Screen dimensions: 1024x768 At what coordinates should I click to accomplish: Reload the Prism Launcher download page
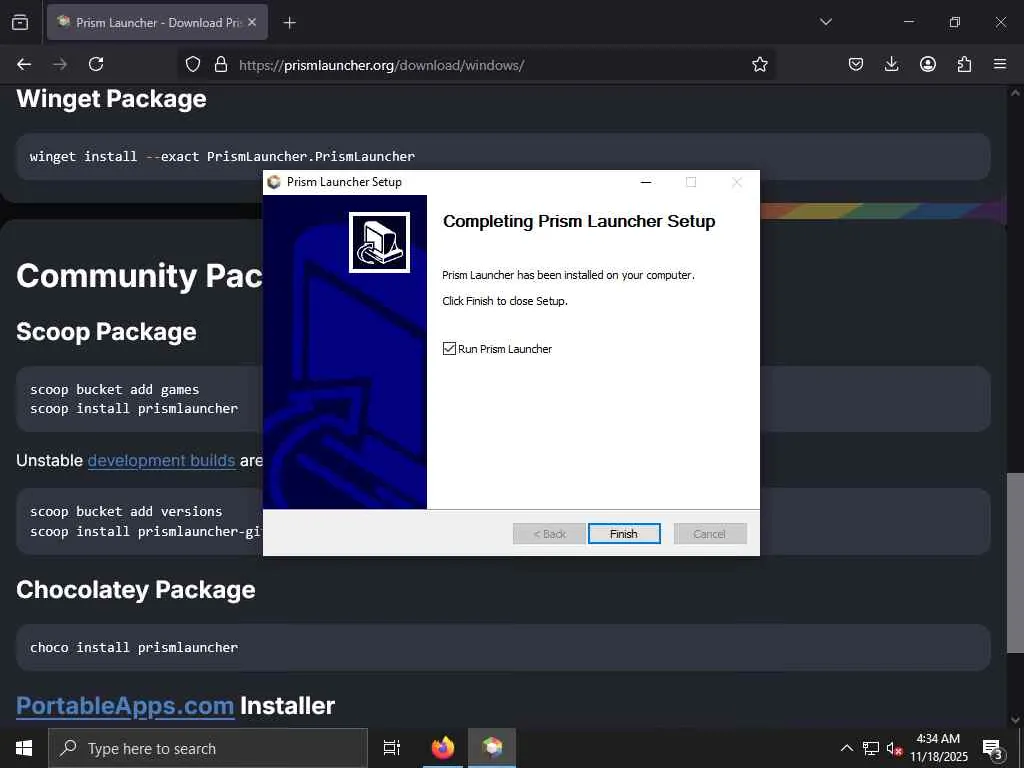96,64
